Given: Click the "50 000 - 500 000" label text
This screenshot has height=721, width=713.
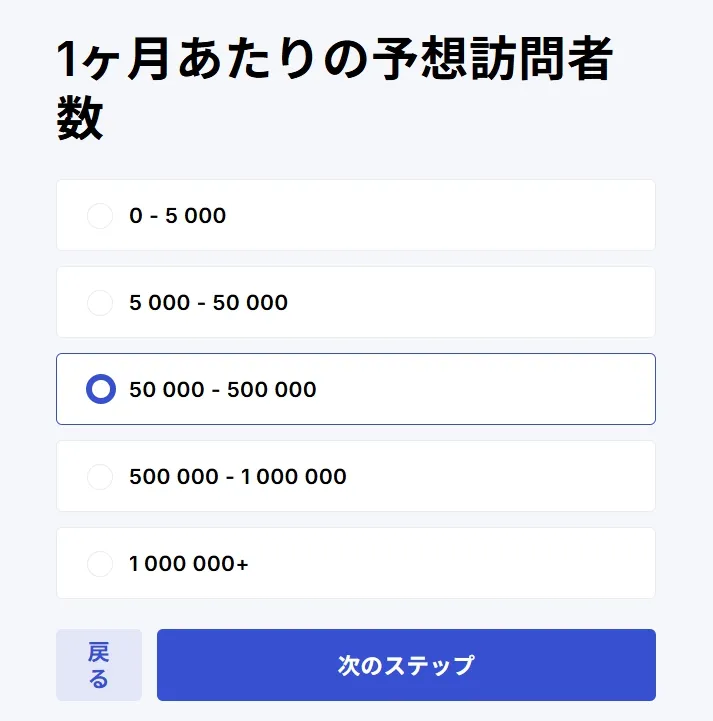Looking at the screenshot, I should click(222, 389).
